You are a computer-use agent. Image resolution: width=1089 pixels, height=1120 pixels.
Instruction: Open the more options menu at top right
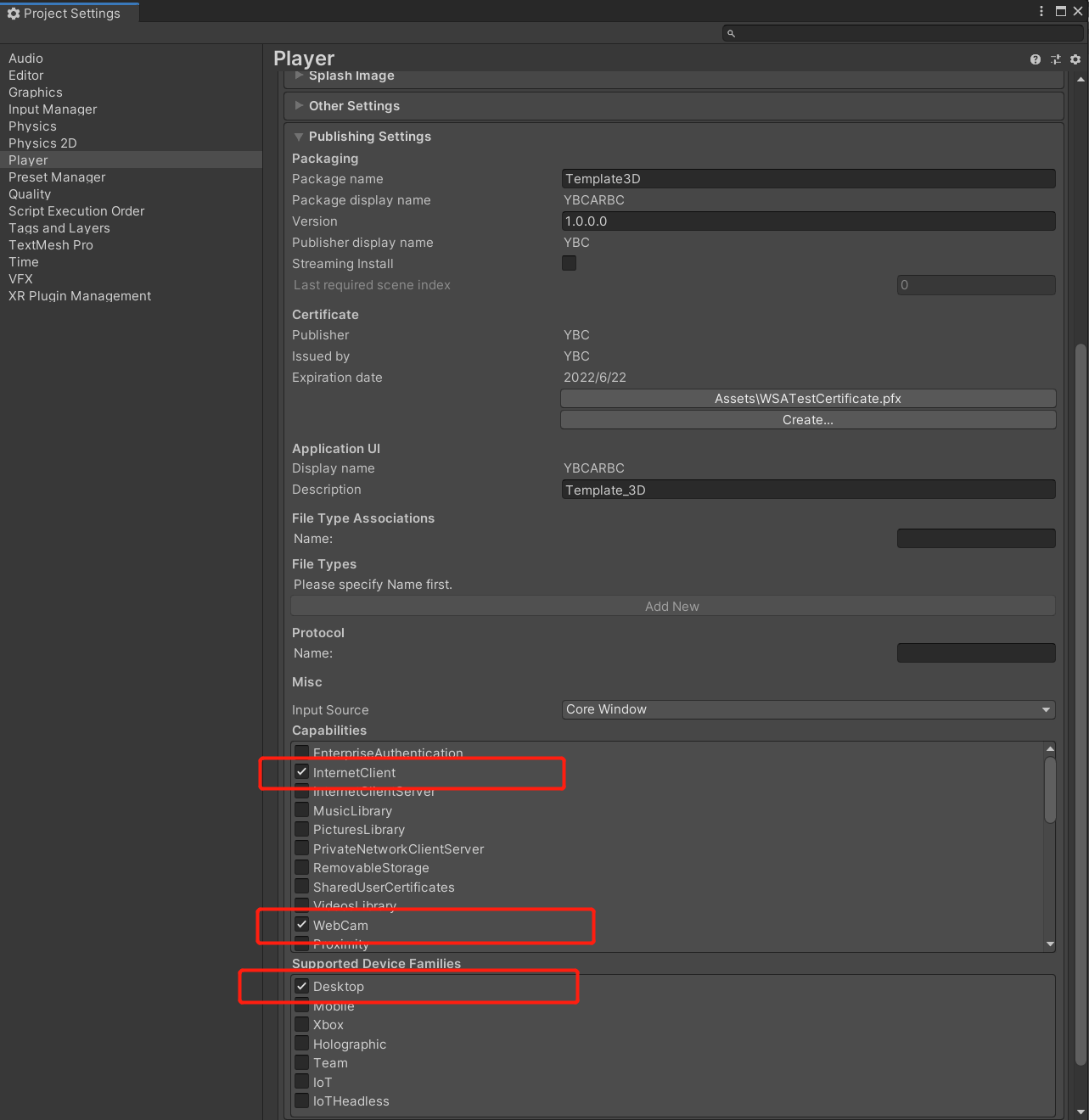point(1041,11)
